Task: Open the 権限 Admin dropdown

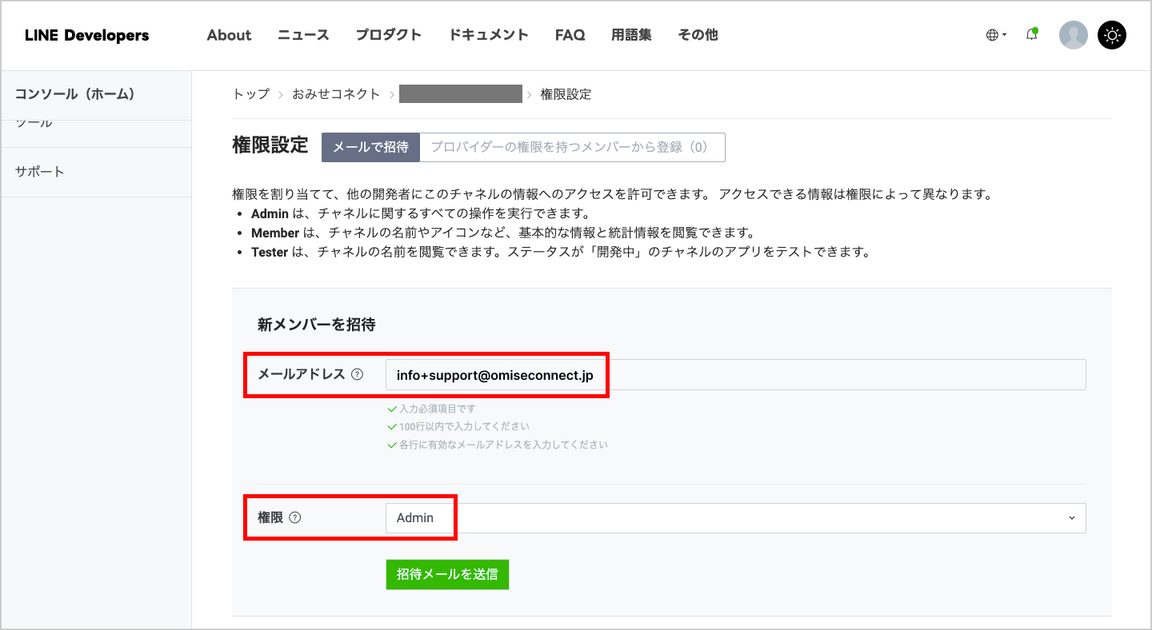Action: [735, 518]
